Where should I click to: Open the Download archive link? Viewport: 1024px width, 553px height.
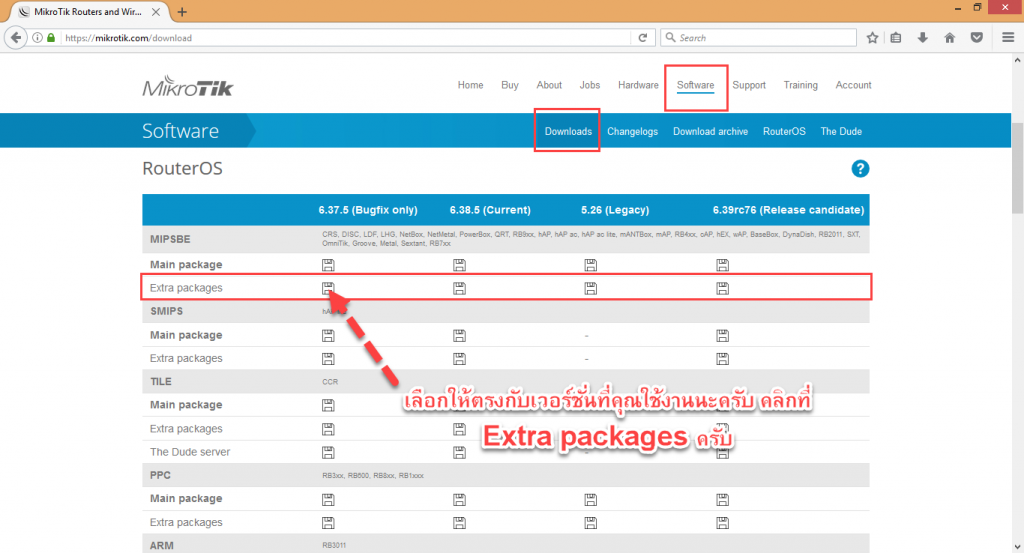click(x=710, y=131)
